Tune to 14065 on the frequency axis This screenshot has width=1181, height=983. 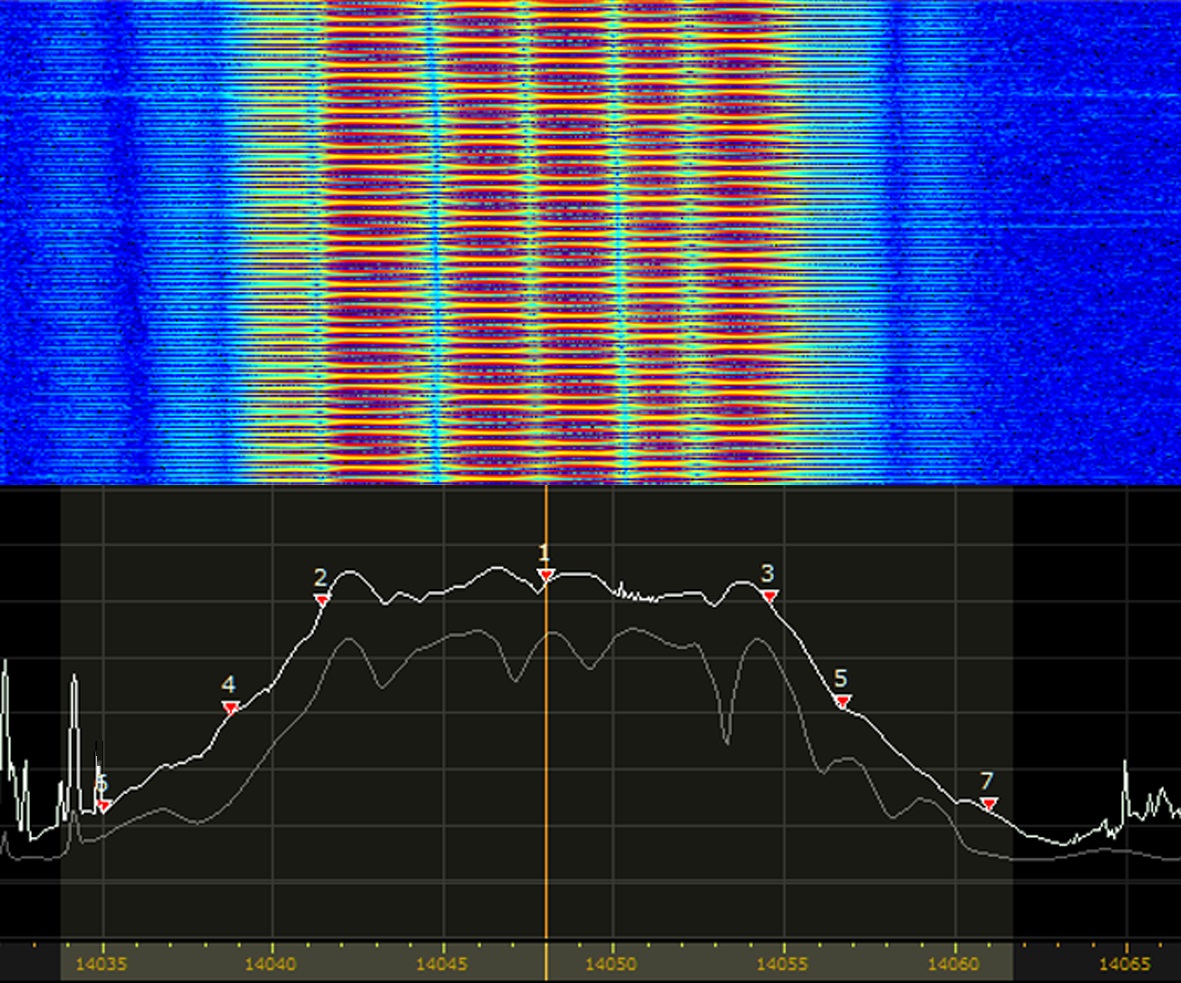pos(1126,964)
